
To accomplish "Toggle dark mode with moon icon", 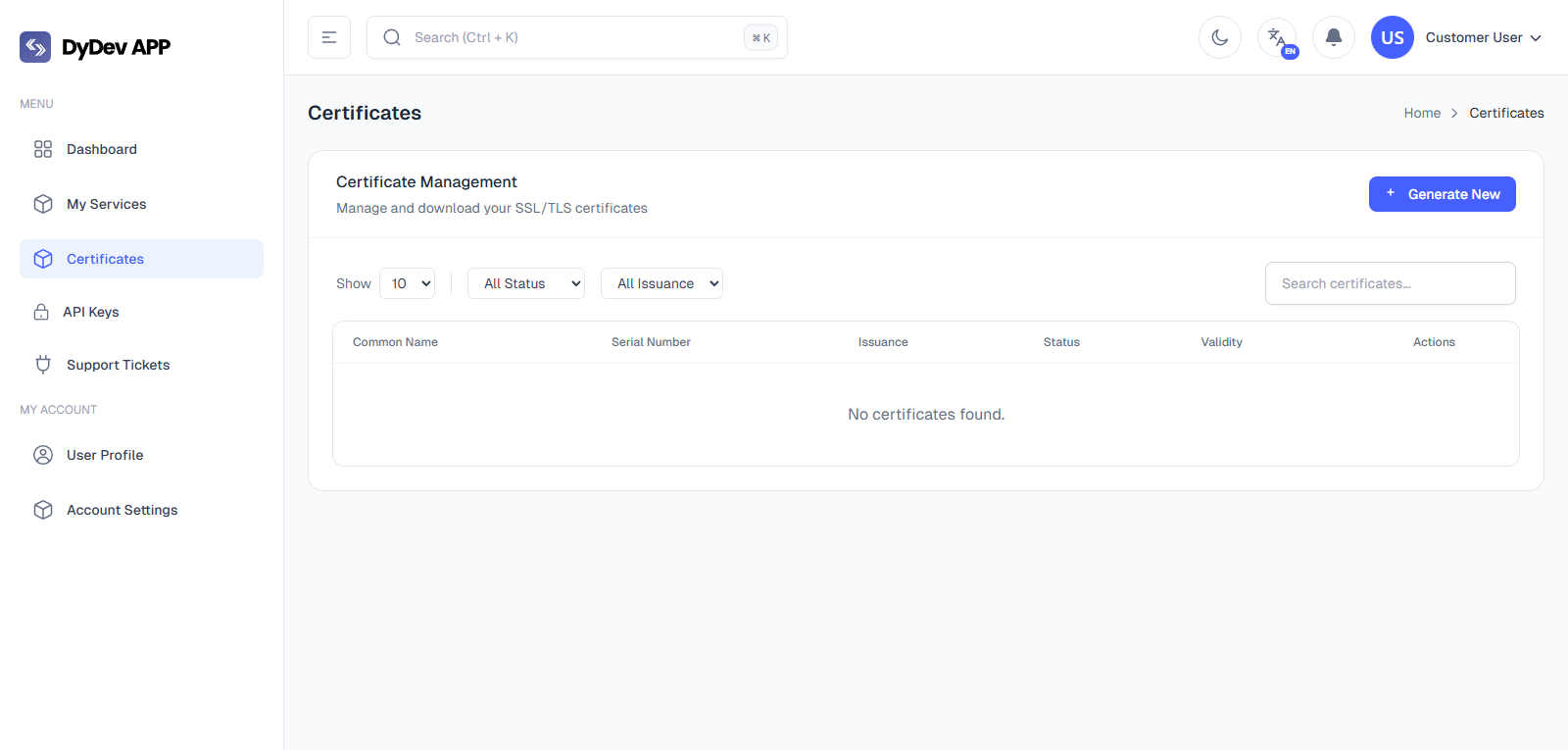I will pyautogui.click(x=1220, y=37).
